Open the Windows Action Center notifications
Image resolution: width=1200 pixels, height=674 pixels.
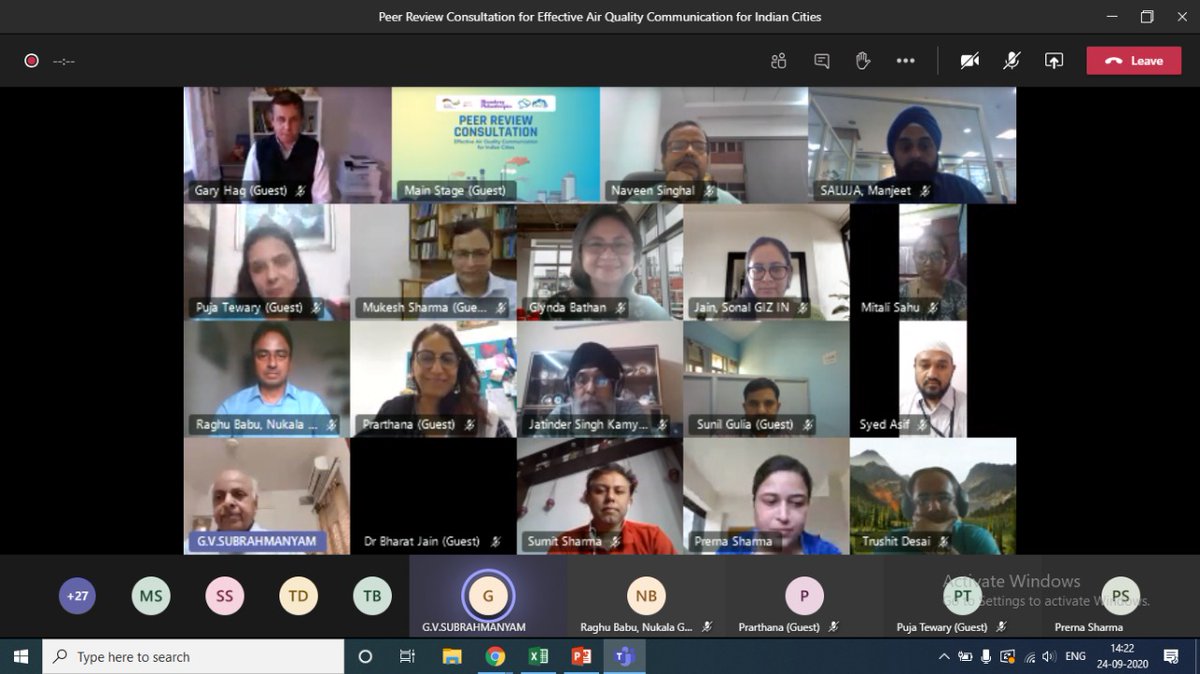pos(1172,657)
